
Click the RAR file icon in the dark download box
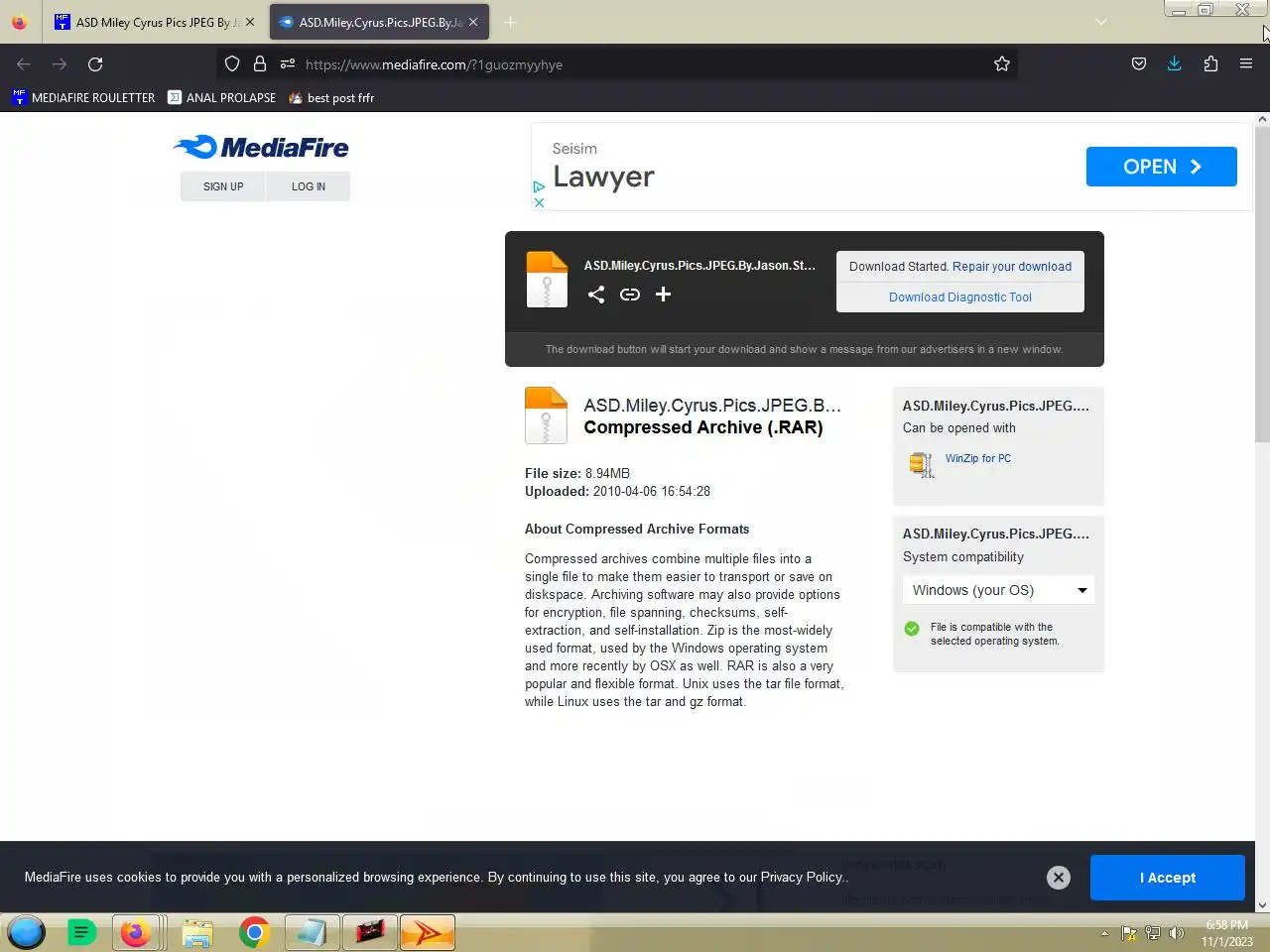coord(547,280)
